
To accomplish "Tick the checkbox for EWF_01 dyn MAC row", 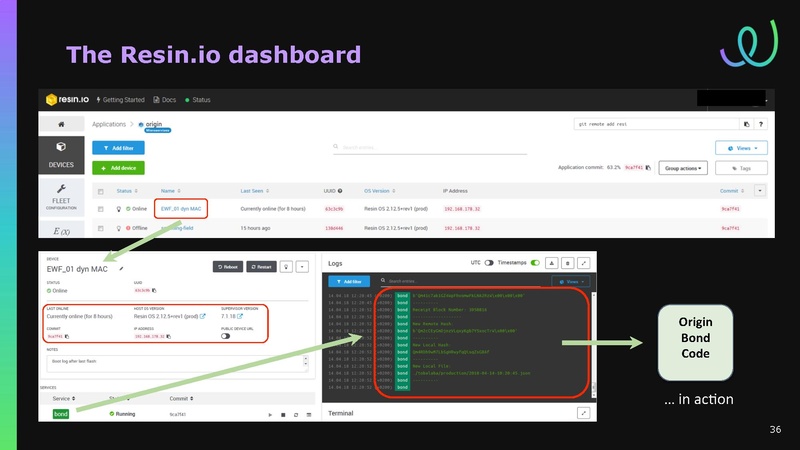I will pyautogui.click(x=99, y=208).
